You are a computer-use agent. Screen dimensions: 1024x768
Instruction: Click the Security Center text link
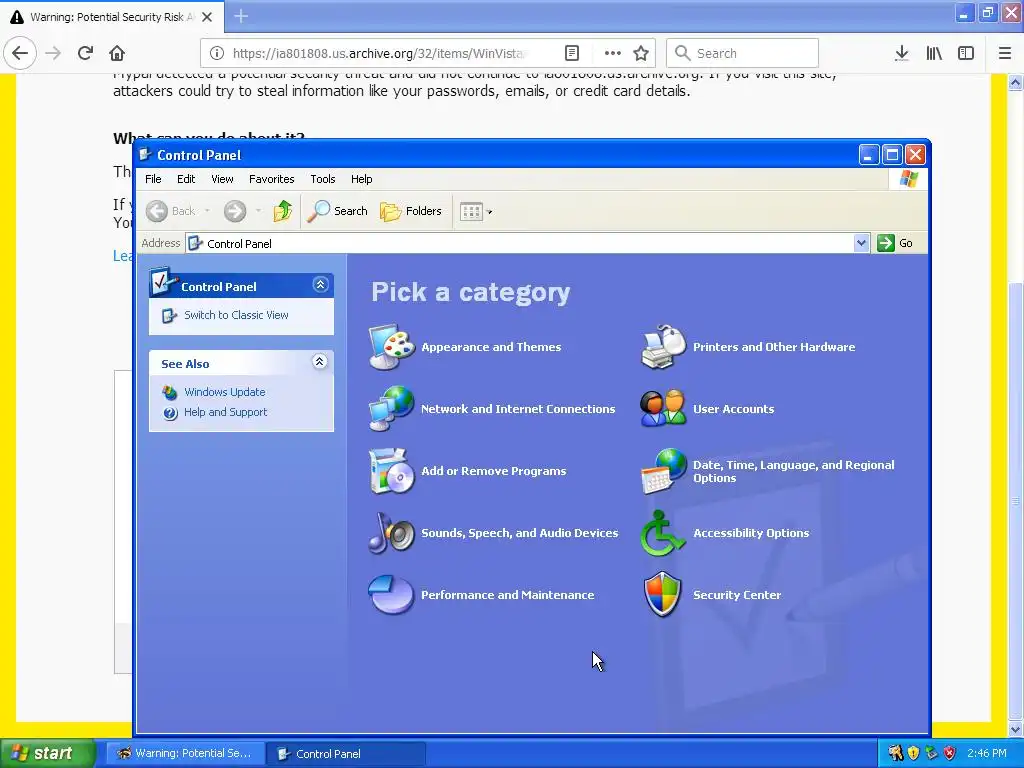(737, 595)
